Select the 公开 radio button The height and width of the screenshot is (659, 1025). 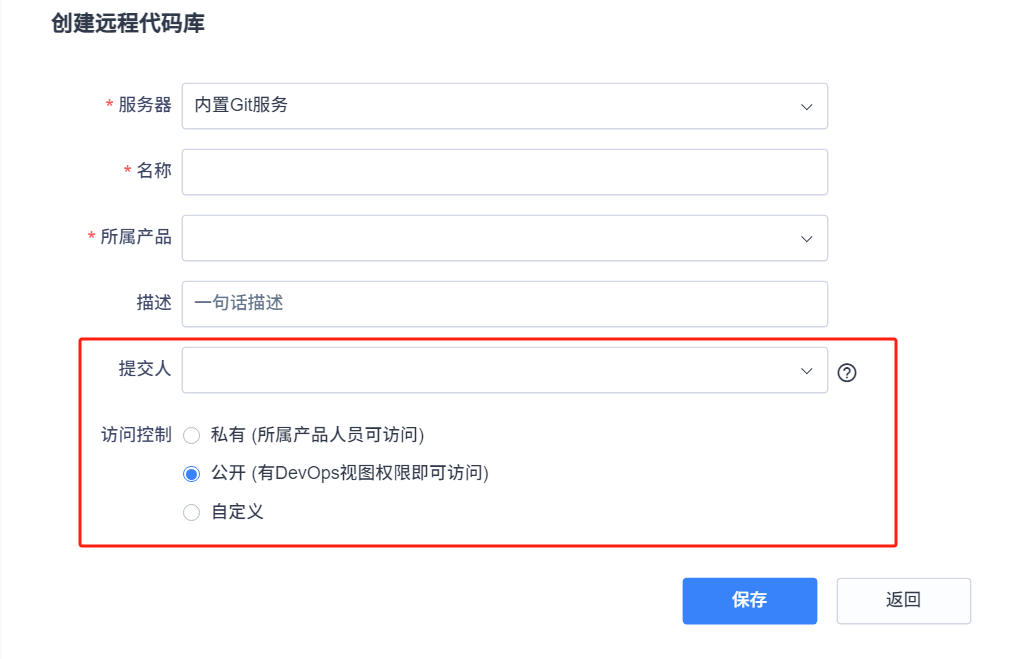tap(192, 474)
